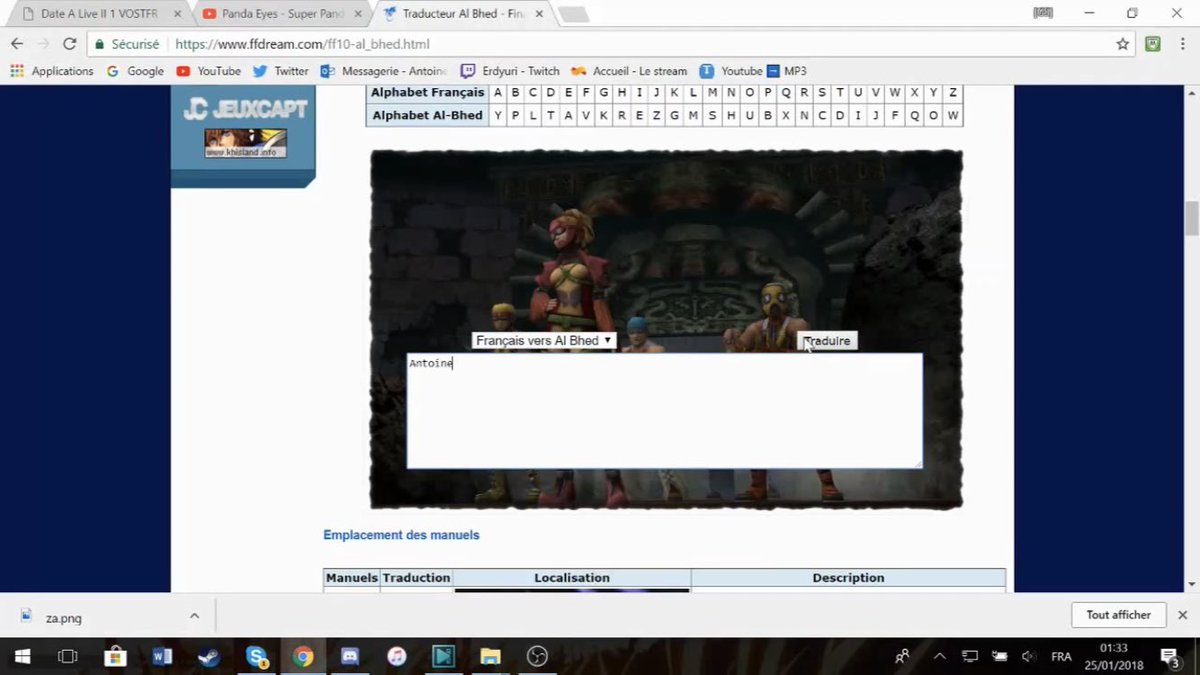
Task: Click the Alphabet Français row header
Action: click(x=427, y=93)
